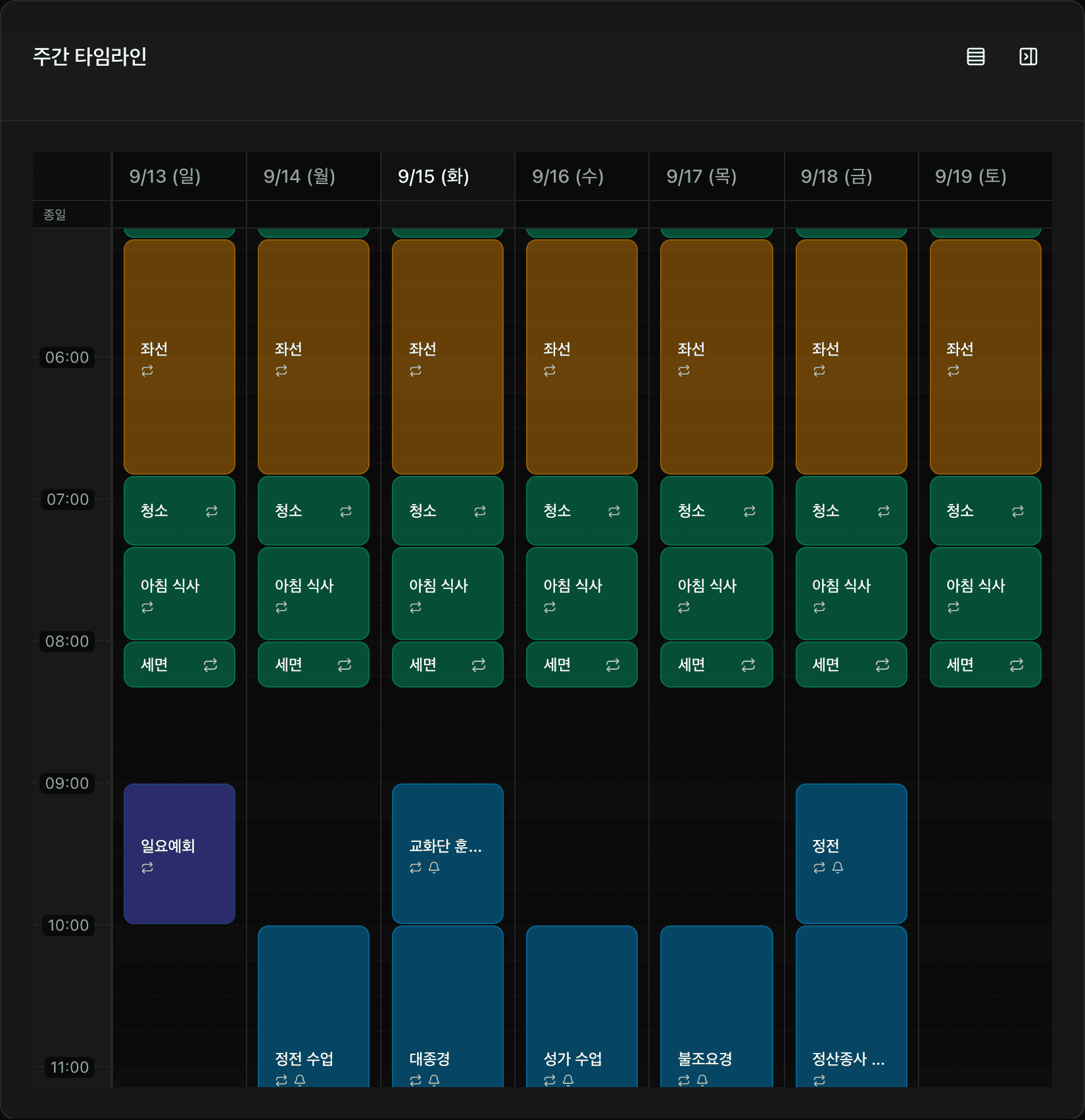Image resolution: width=1085 pixels, height=1120 pixels.
Task: Click the bell icon on 9/15 교화단 훈련 event
Action: click(434, 868)
